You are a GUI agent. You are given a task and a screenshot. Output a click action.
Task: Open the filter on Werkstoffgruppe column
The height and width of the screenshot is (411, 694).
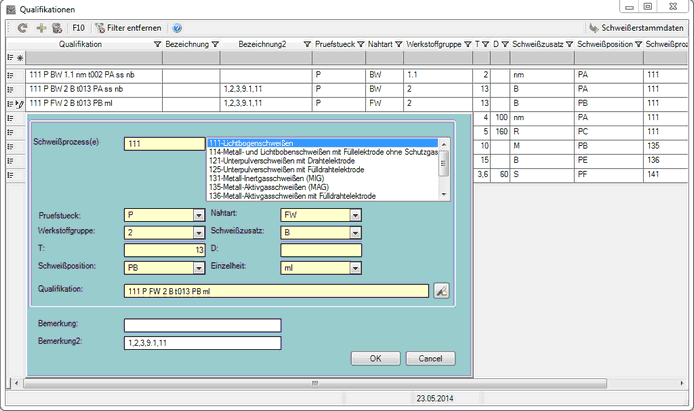465,46
